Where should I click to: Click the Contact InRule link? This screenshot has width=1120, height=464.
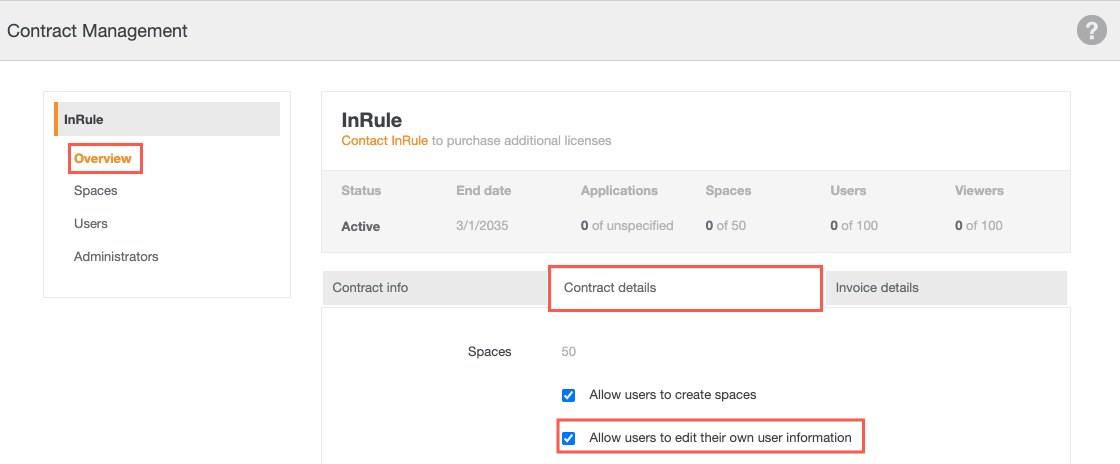384,141
